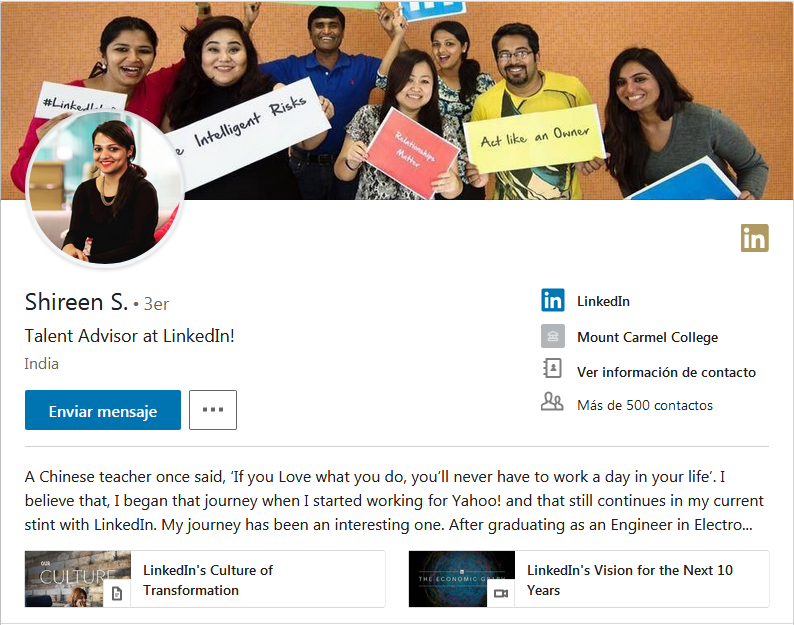The width and height of the screenshot is (794, 625).
Task: Open LinkedIn's Culture of Transformation title
Action: (x=208, y=580)
